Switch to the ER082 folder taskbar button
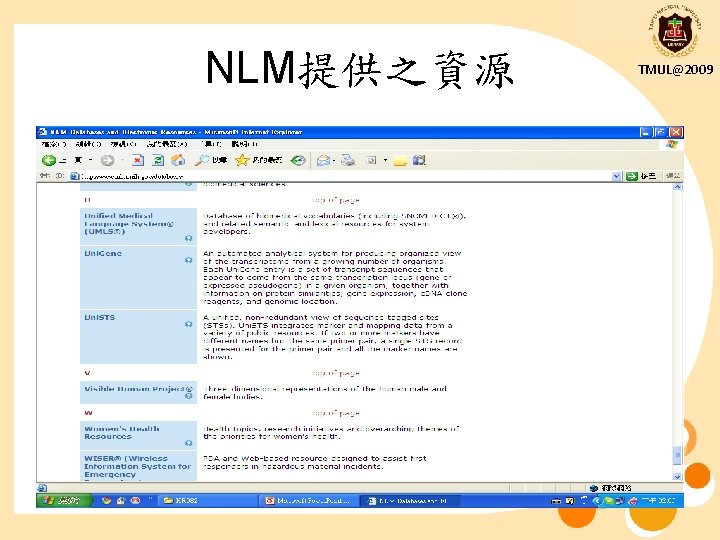Screen dimensions: 720x540 (208, 501)
